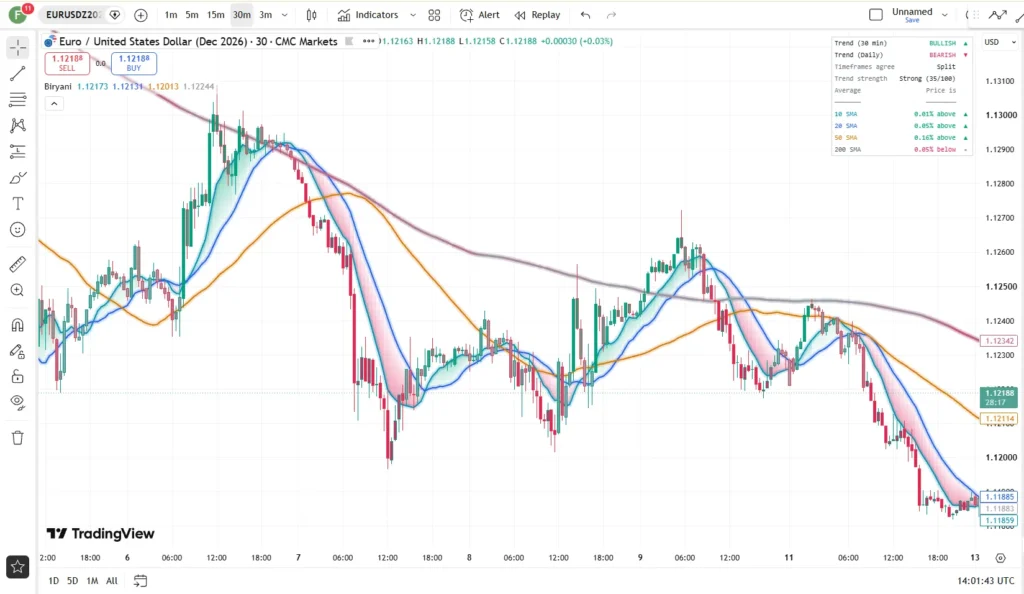This screenshot has width=1024, height=594.
Task: Hide all drawings with the eye icon
Action: point(18,402)
